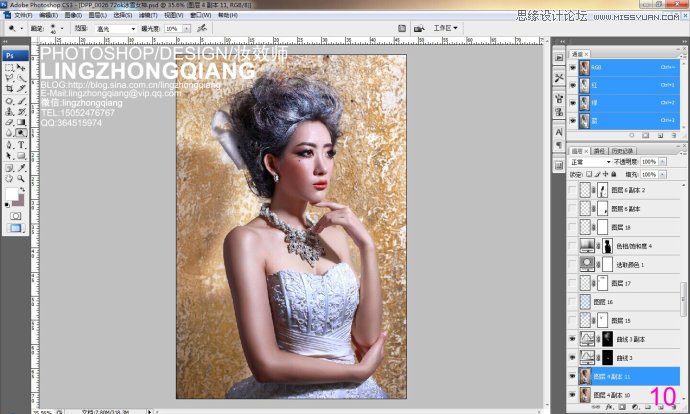Image resolution: width=690 pixels, height=414 pixels.
Task: Hide the 曲线 3 副本 layer
Action: pyautogui.click(x=573, y=339)
